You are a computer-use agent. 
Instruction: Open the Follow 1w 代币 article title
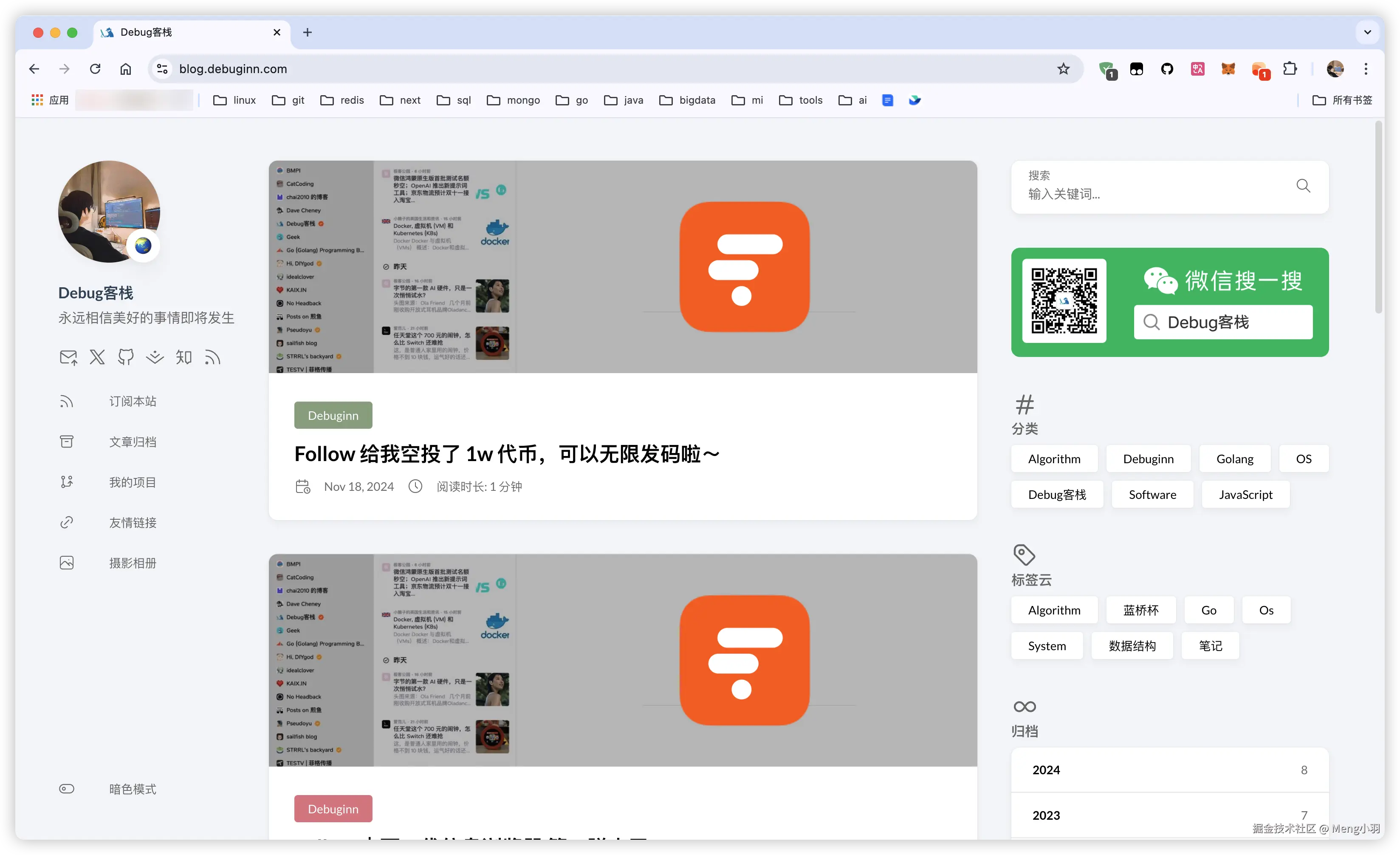pos(507,454)
